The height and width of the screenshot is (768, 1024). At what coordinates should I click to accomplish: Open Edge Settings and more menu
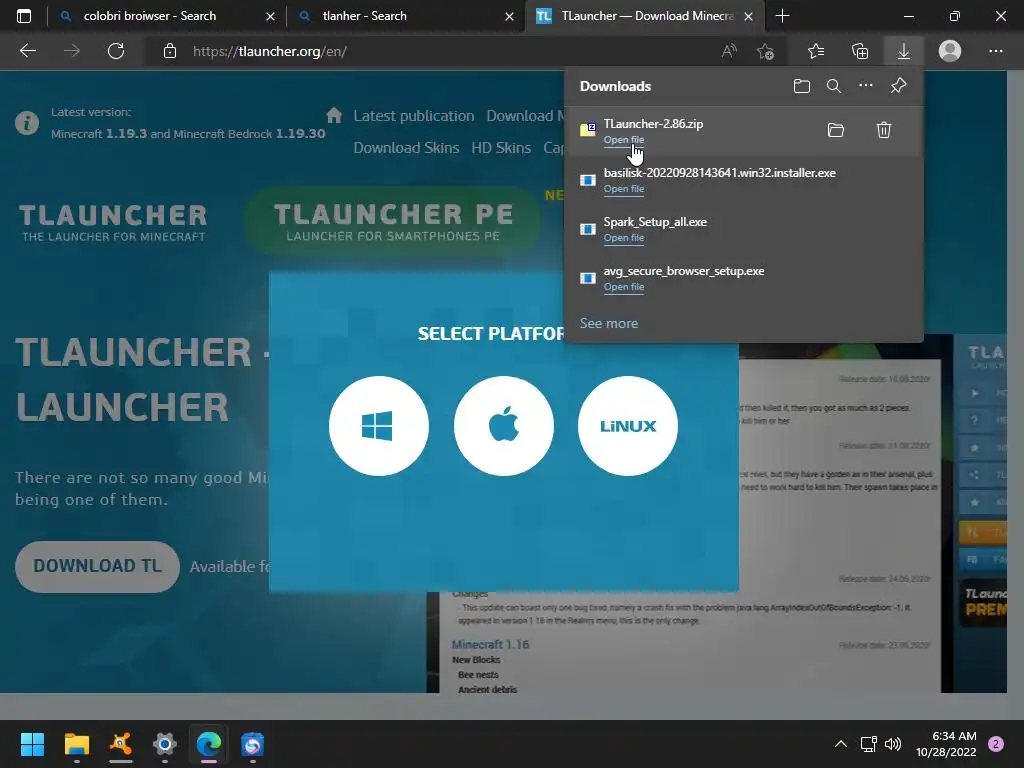tap(995, 51)
